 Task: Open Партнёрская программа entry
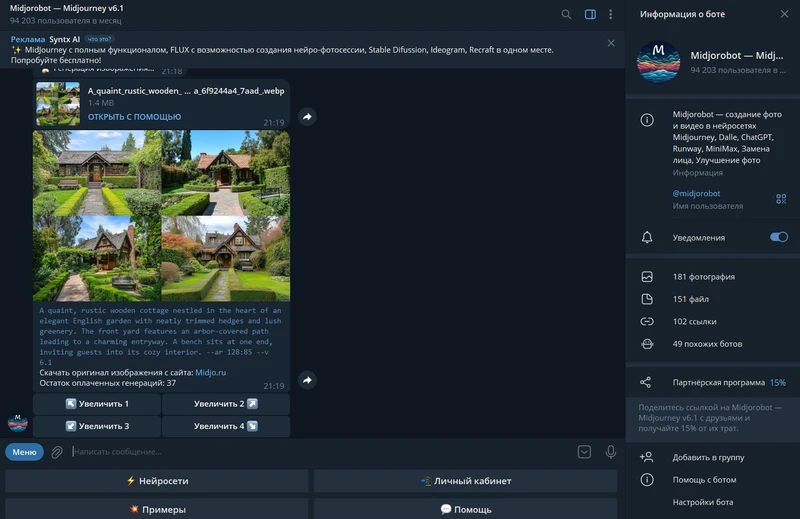(713, 382)
